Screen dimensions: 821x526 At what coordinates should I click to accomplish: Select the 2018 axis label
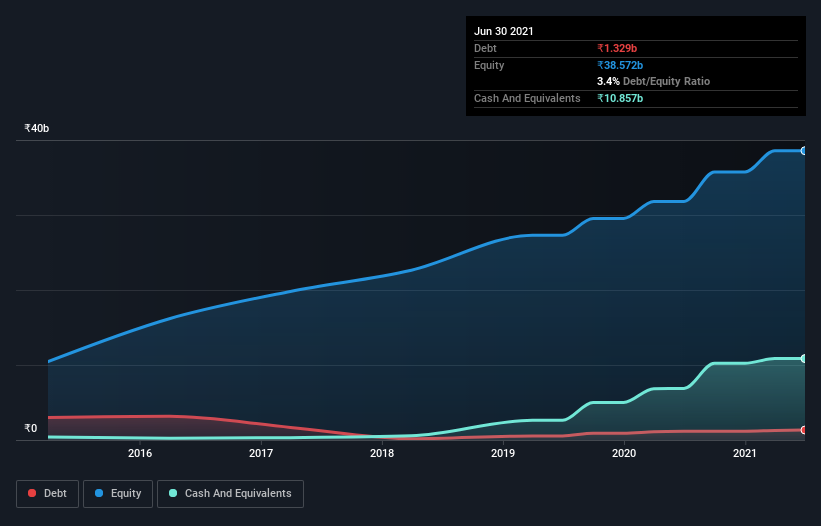tap(382, 453)
